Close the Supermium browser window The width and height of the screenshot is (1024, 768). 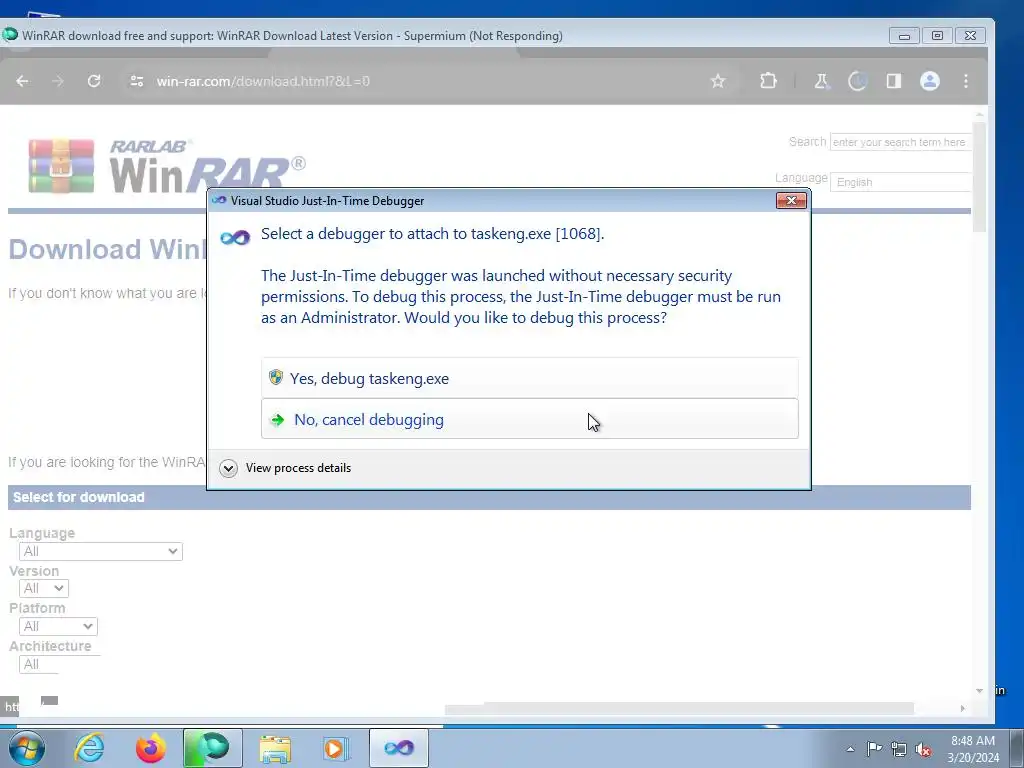click(x=970, y=36)
